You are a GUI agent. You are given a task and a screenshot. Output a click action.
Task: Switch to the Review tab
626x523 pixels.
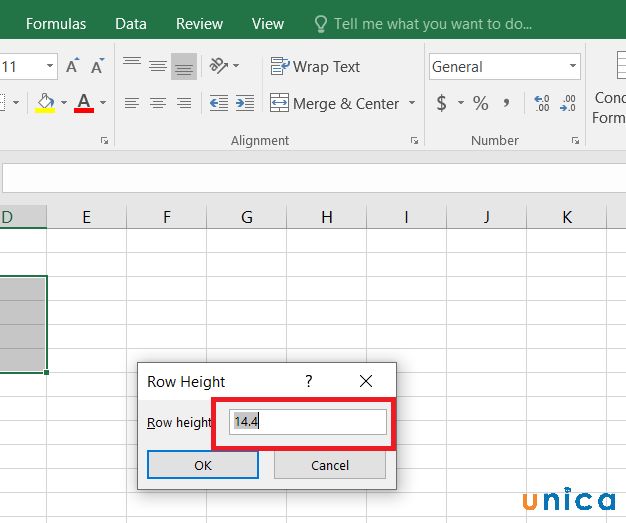pyautogui.click(x=199, y=23)
